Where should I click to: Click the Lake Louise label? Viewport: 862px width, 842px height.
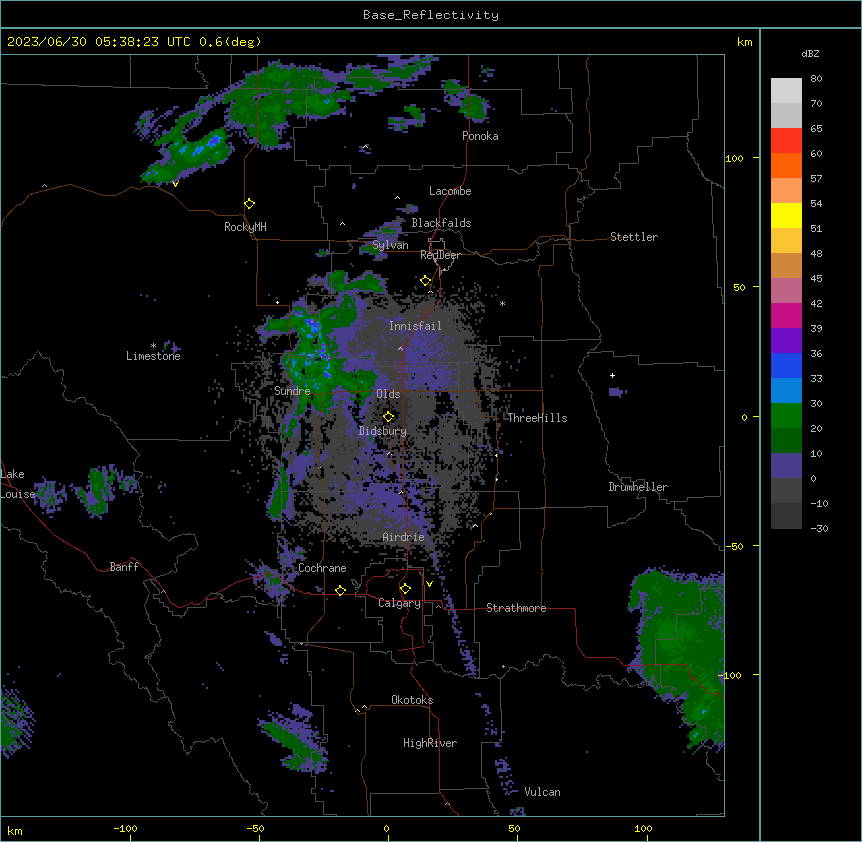coord(16,484)
